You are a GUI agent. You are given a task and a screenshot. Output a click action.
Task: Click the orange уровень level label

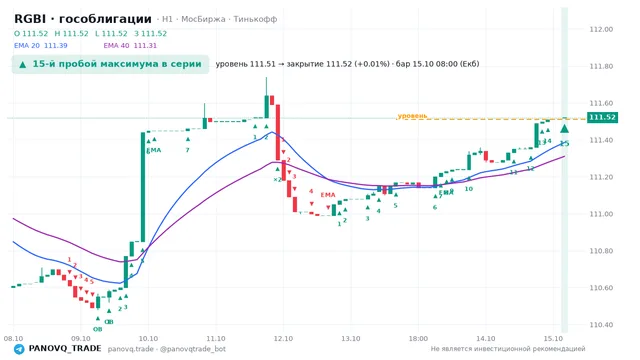tap(412, 116)
